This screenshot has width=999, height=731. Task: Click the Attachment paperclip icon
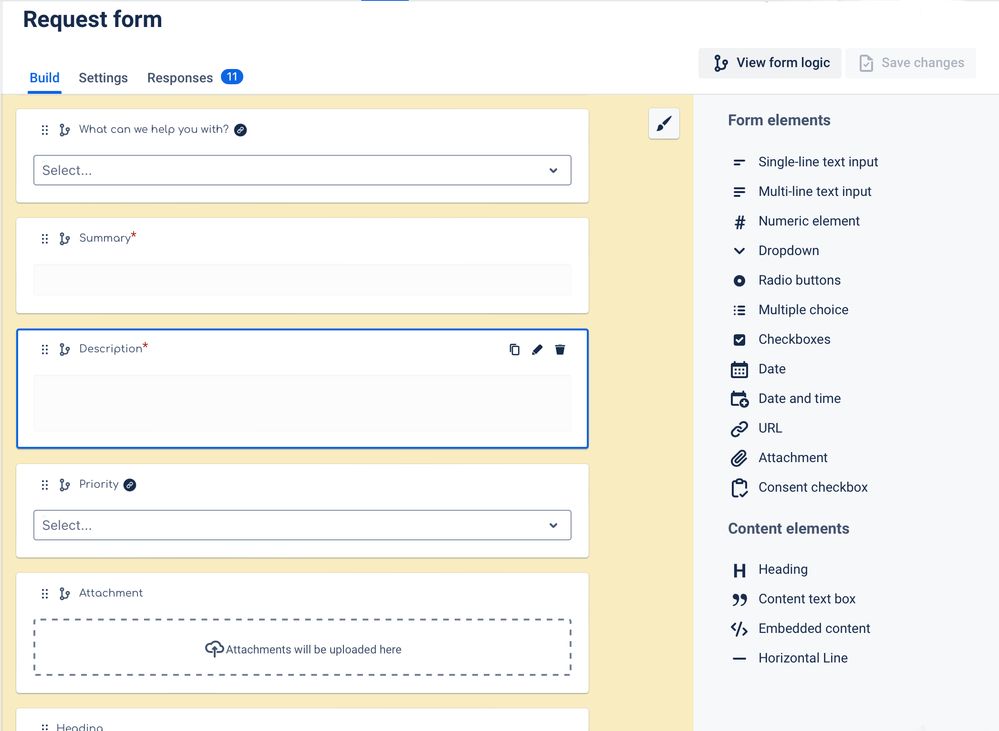point(739,458)
